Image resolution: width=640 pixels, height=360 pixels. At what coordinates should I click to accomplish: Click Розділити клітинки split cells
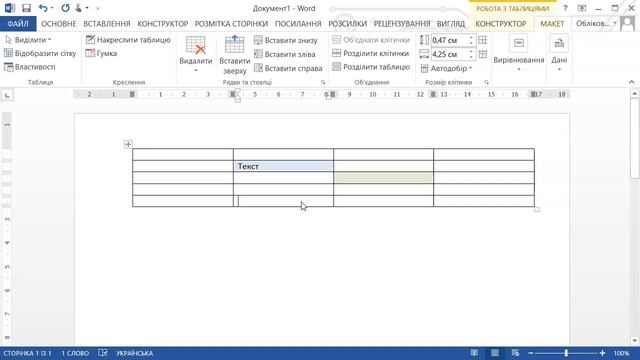[371, 53]
